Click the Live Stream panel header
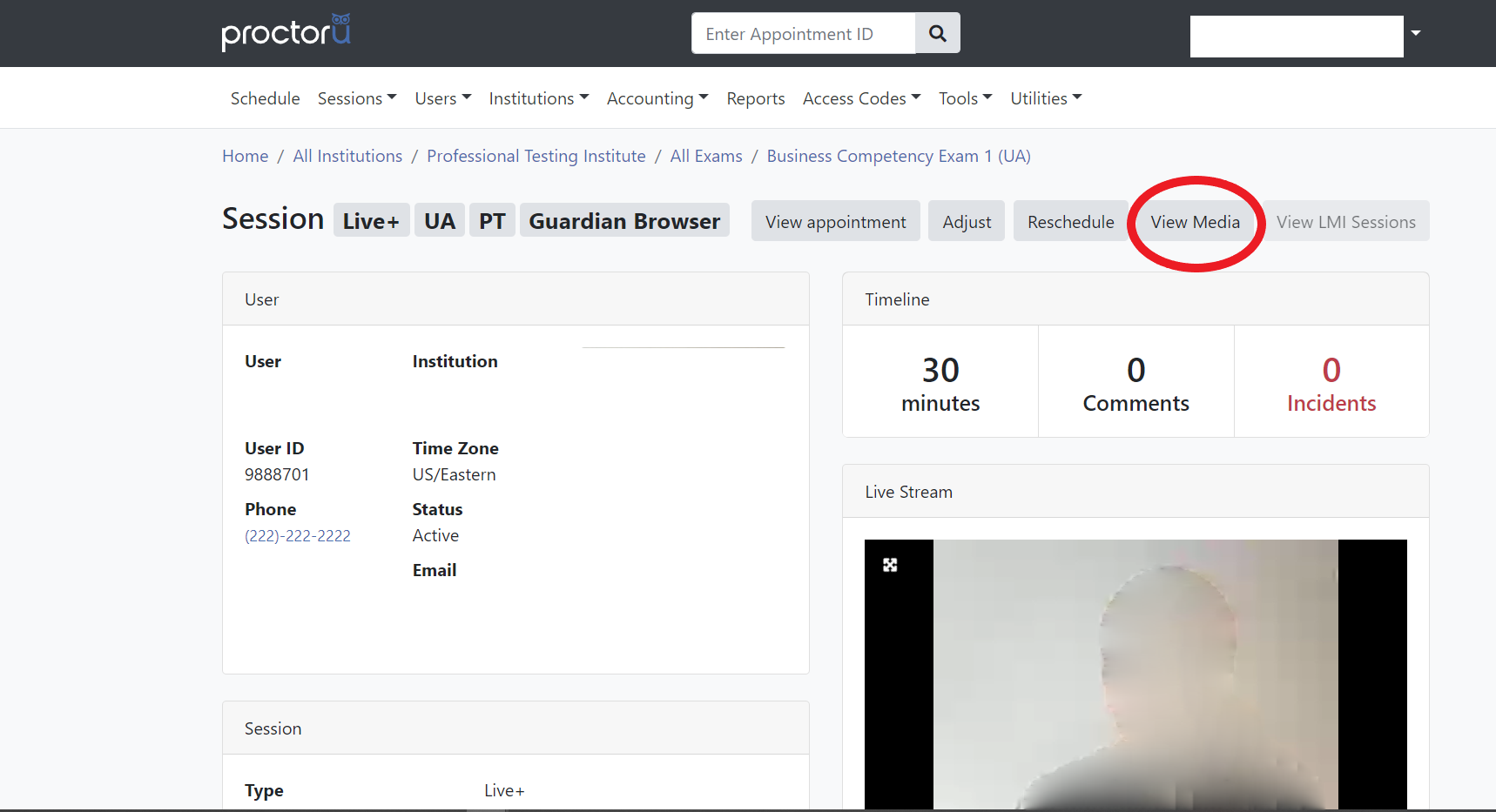 1135,492
